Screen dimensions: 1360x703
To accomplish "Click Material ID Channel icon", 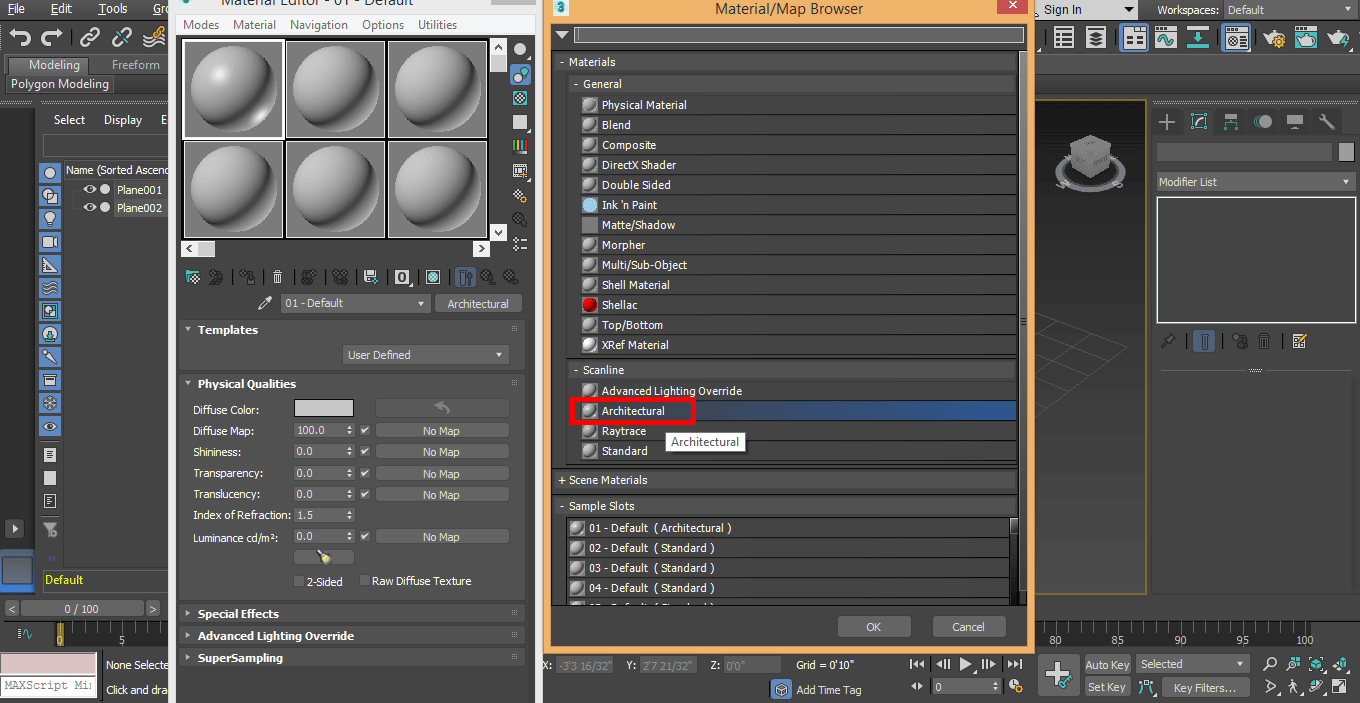I will [402, 277].
